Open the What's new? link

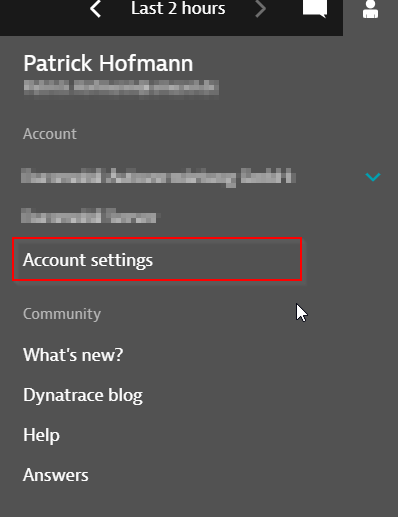(73, 354)
